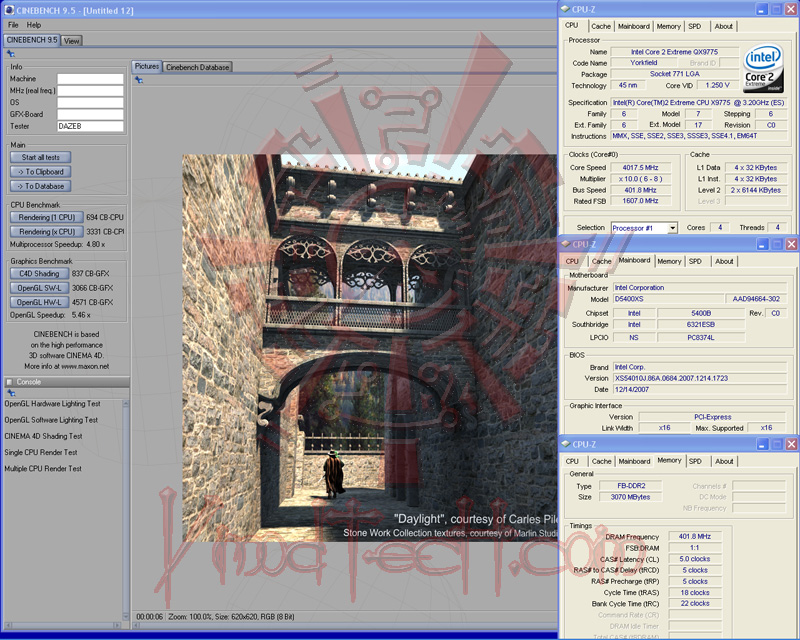
Task: Close the CPU-Z Mainboard window
Action: point(791,244)
